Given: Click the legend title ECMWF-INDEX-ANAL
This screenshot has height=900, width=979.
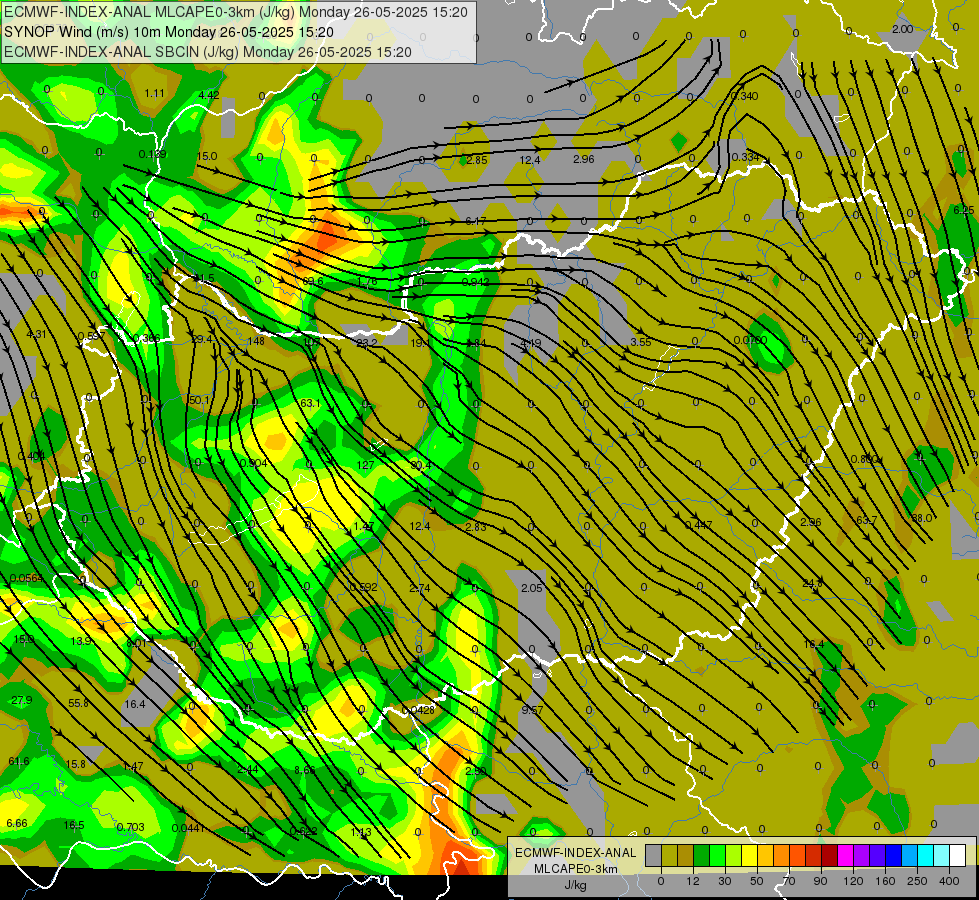Looking at the screenshot, I should coord(575,853).
